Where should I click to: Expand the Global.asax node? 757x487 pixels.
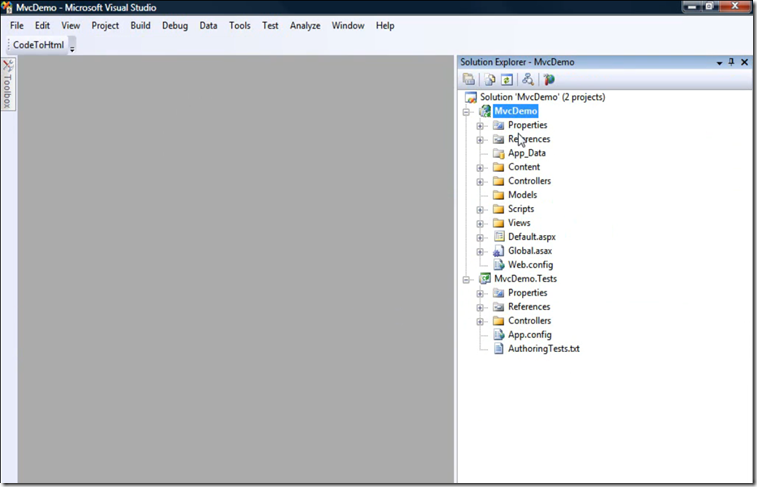click(480, 252)
